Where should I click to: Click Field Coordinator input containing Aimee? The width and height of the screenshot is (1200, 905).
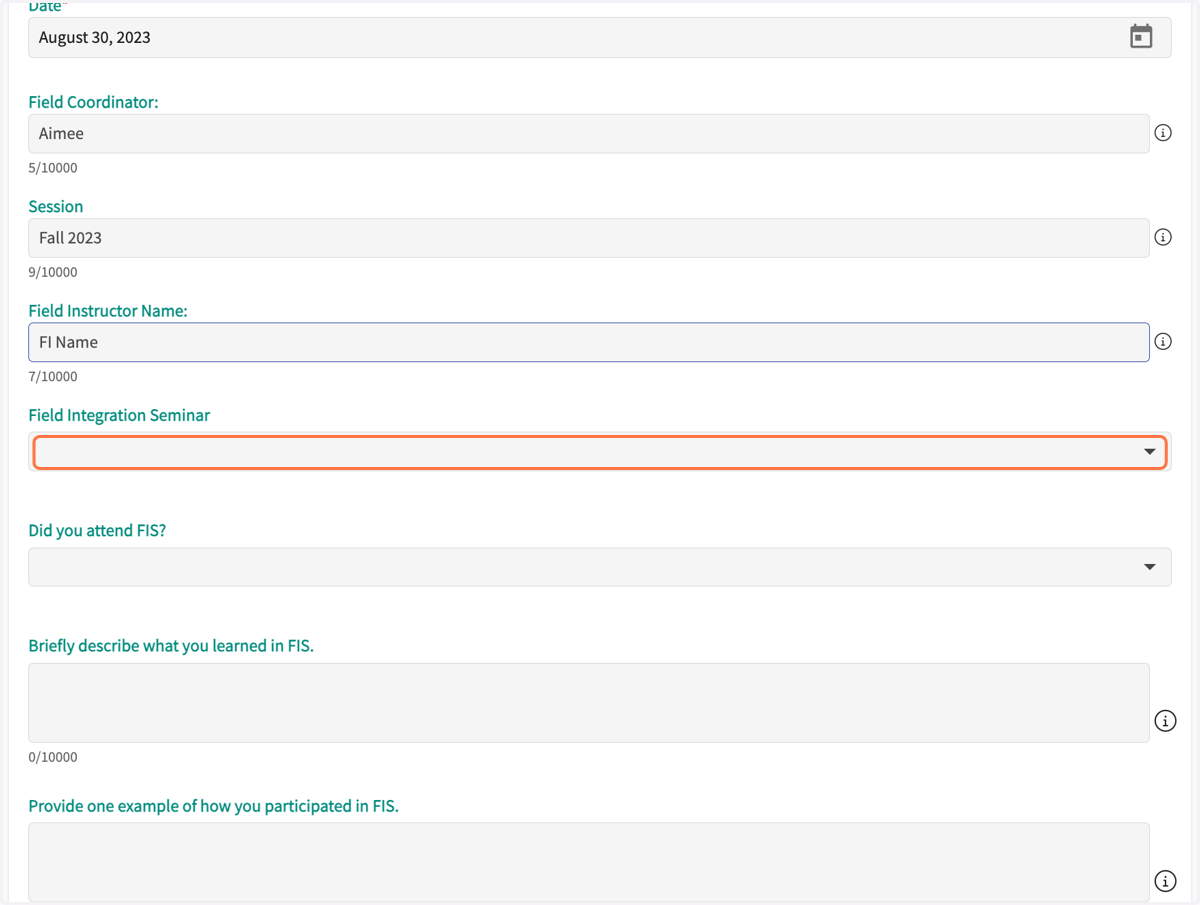[x=589, y=134]
